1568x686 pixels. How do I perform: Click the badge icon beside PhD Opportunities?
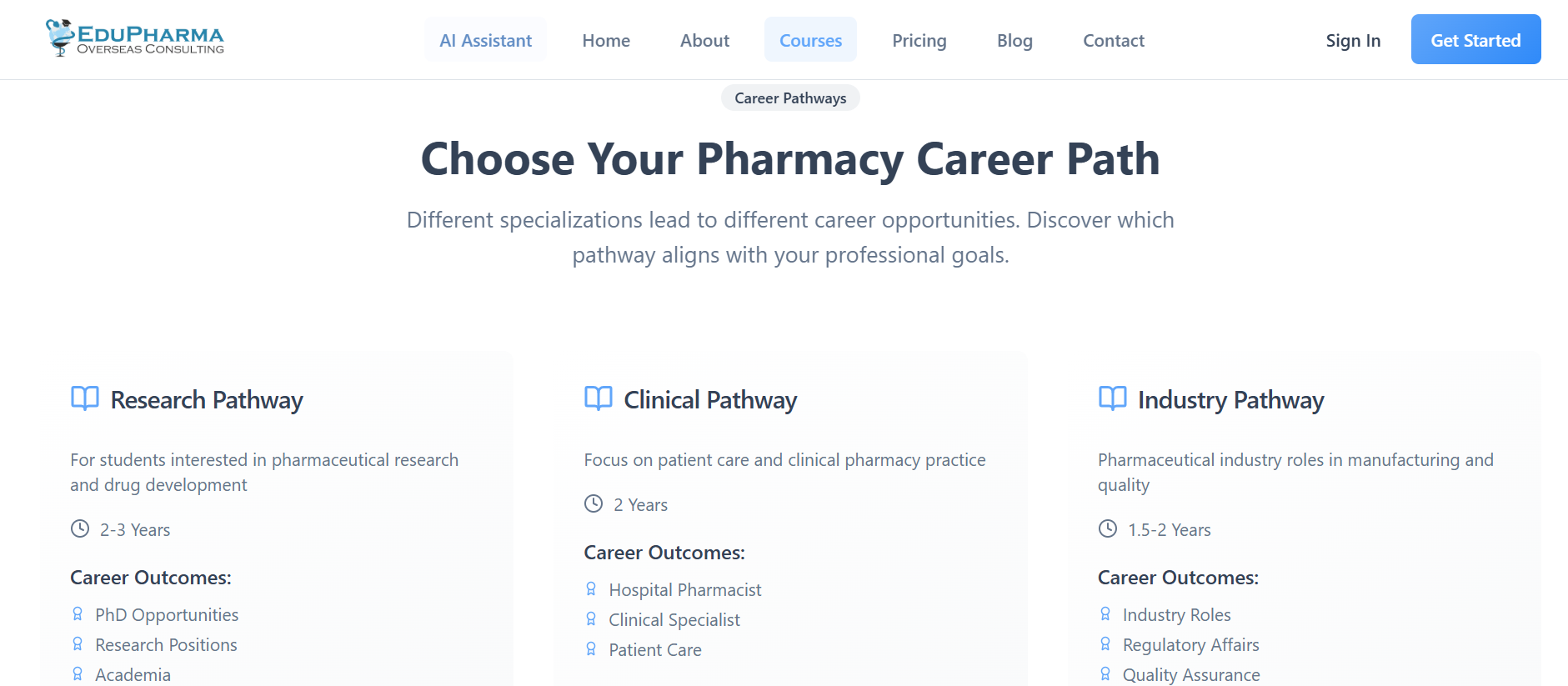click(78, 613)
